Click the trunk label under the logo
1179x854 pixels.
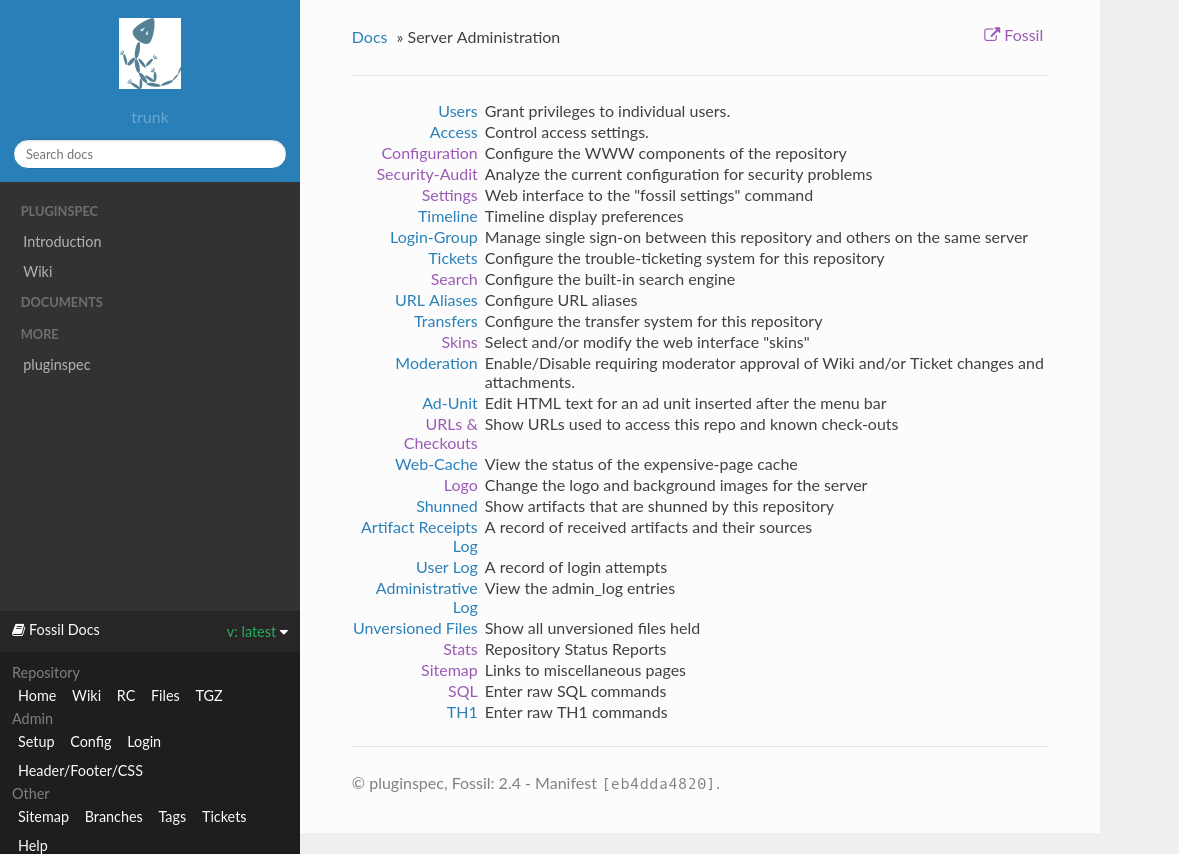tap(150, 118)
